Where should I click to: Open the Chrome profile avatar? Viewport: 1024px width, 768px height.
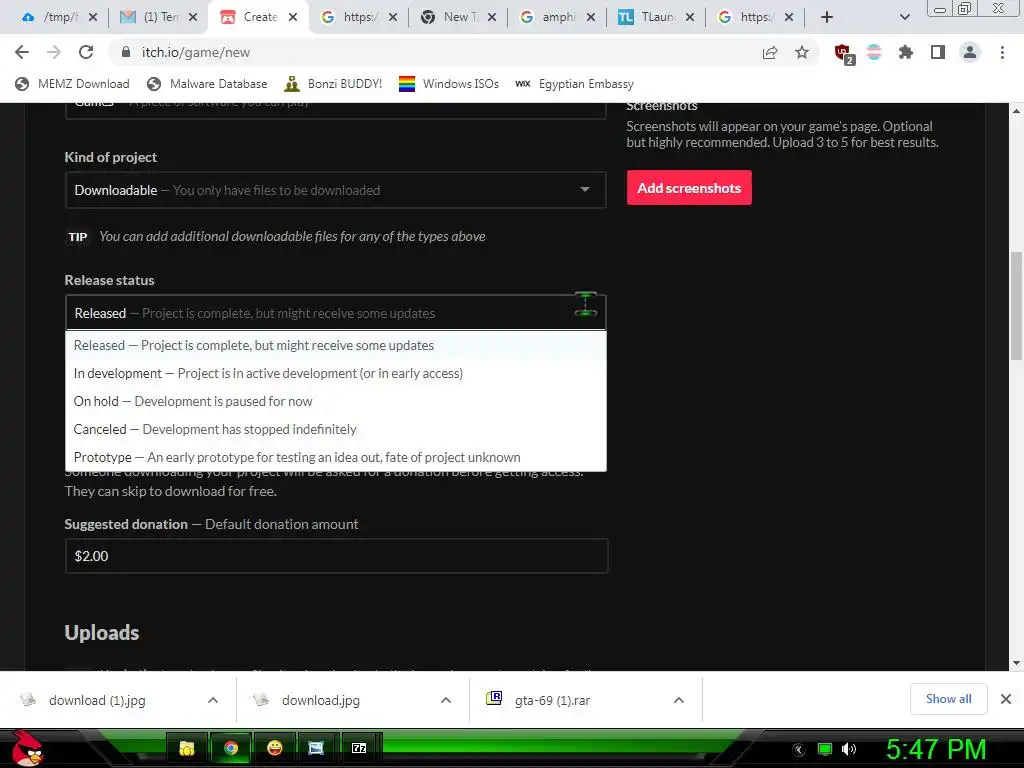[970, 52]
